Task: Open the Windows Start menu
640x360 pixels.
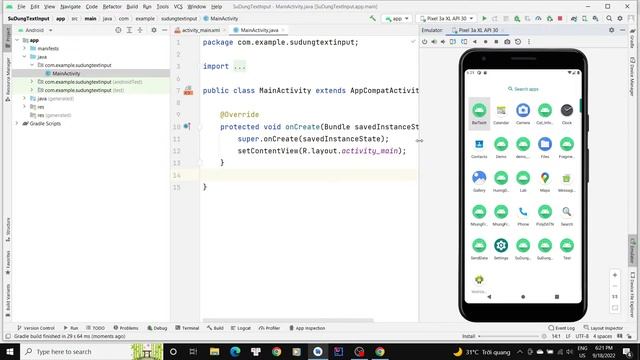Action: (10, 351)
